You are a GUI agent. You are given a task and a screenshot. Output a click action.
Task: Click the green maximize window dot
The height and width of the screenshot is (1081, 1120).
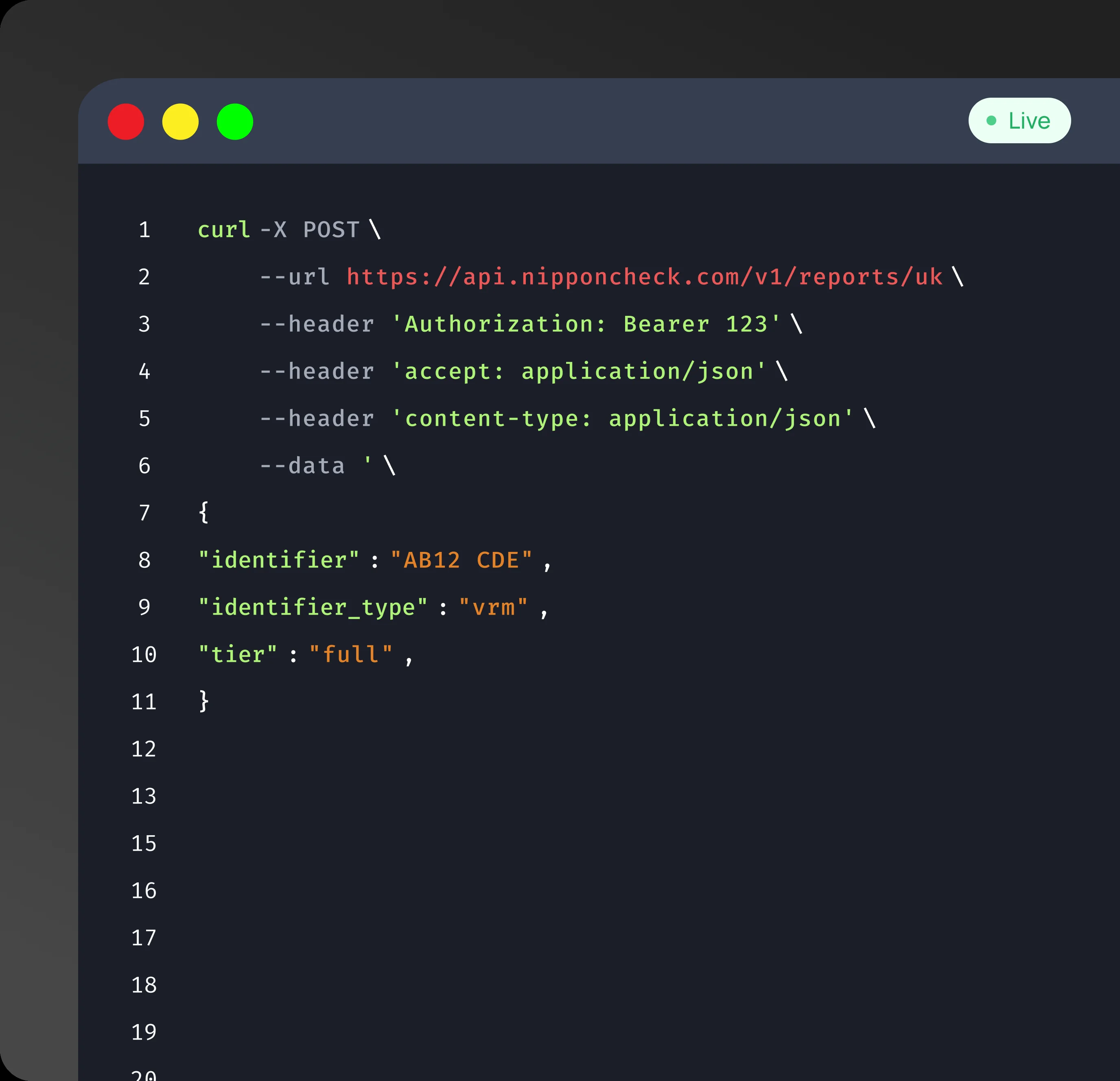point(235,122)
